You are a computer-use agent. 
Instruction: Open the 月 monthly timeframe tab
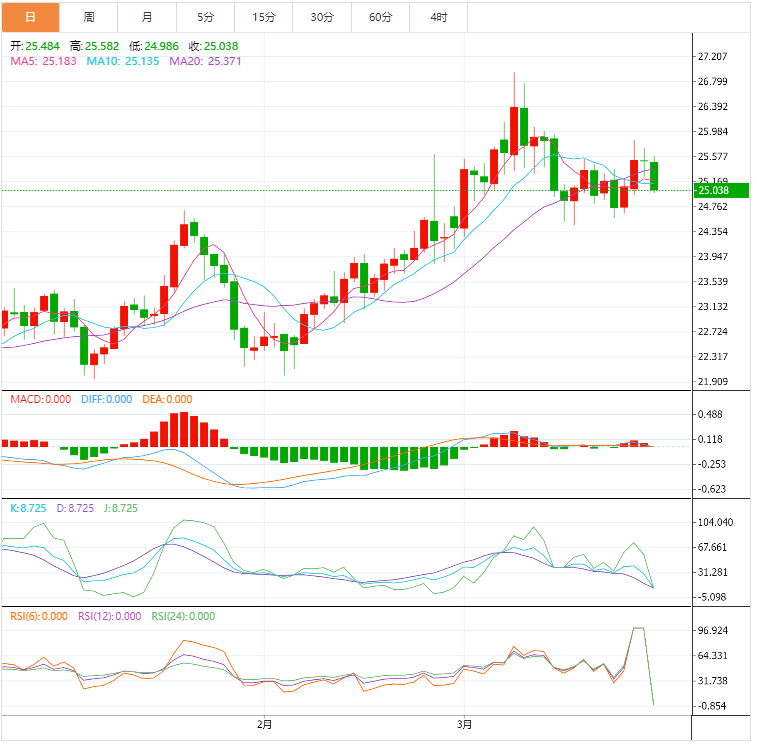(148, 17)
